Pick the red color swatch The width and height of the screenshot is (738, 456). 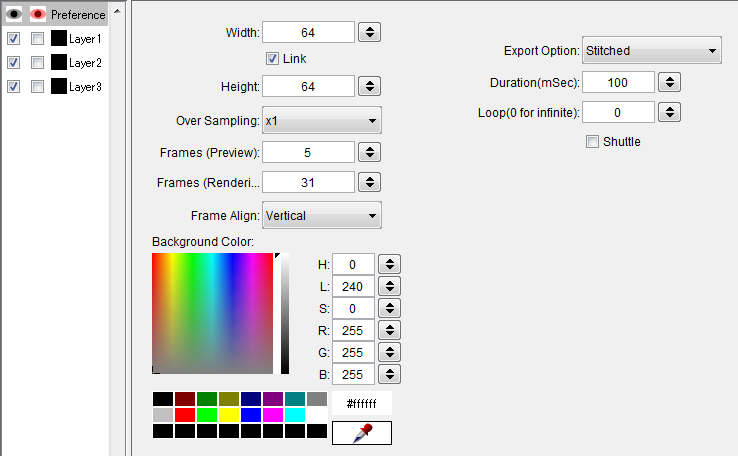tap(185, 415)
